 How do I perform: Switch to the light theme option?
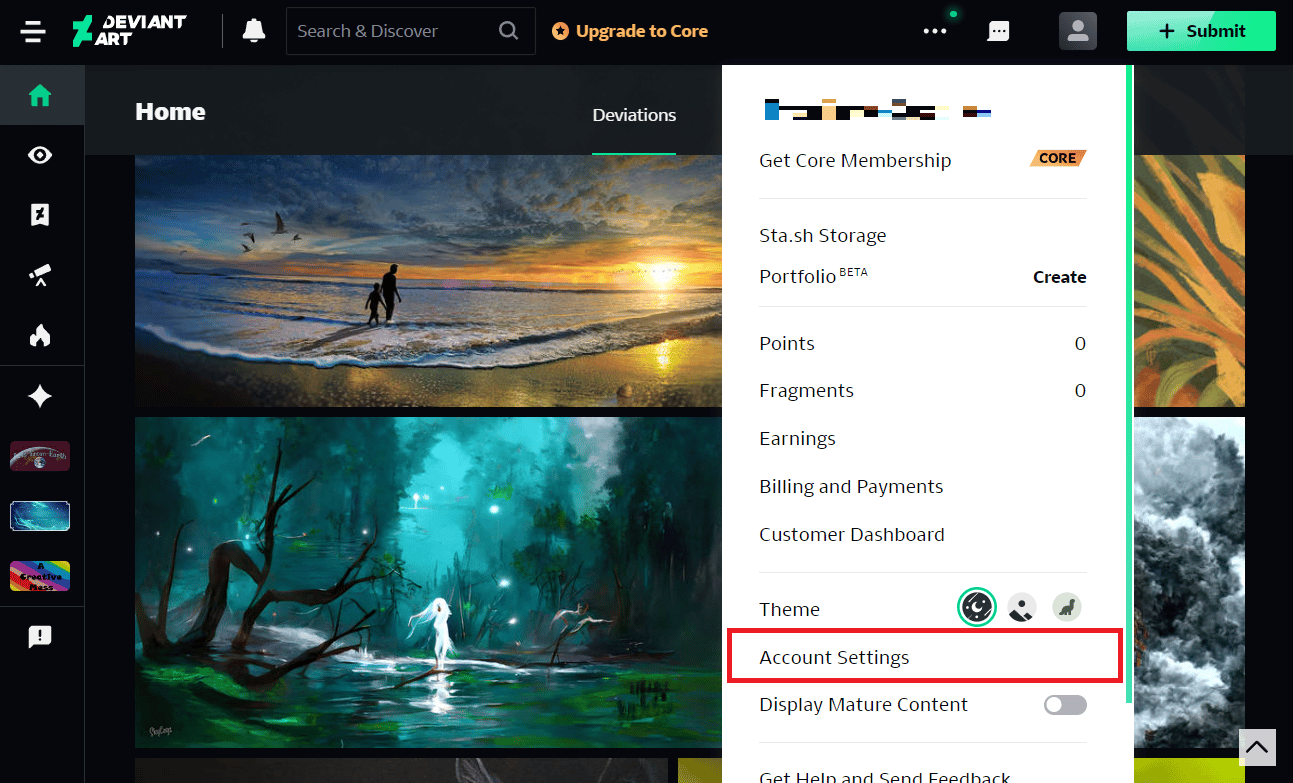click(1021, 607)
